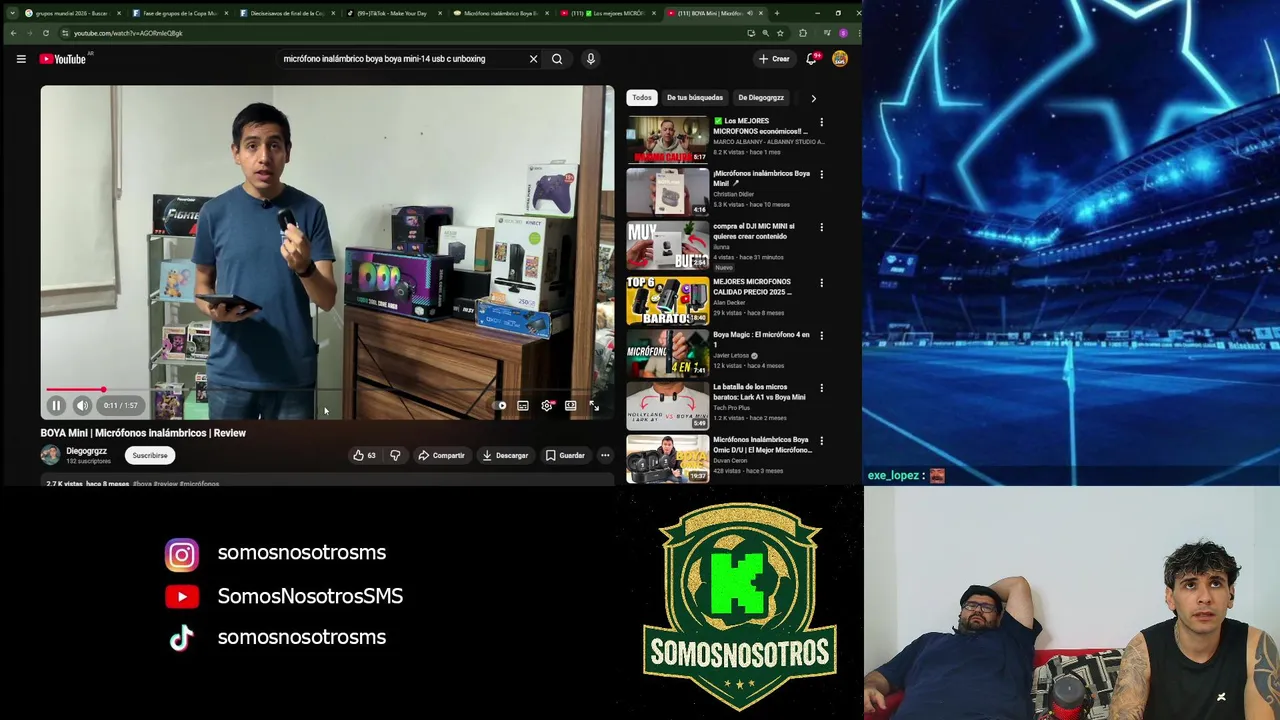The width and height of the screenshot is (1280, 720).
Task: Open options for La batalla de los micros video
Action: click(x=822, y=388)
